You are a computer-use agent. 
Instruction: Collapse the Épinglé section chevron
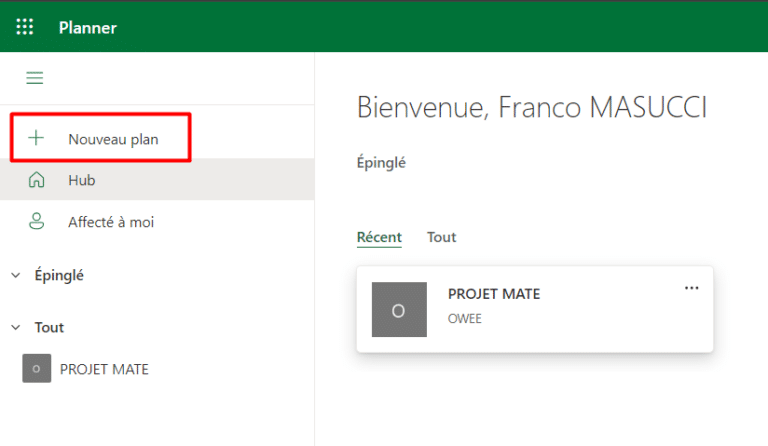(16, 276)
